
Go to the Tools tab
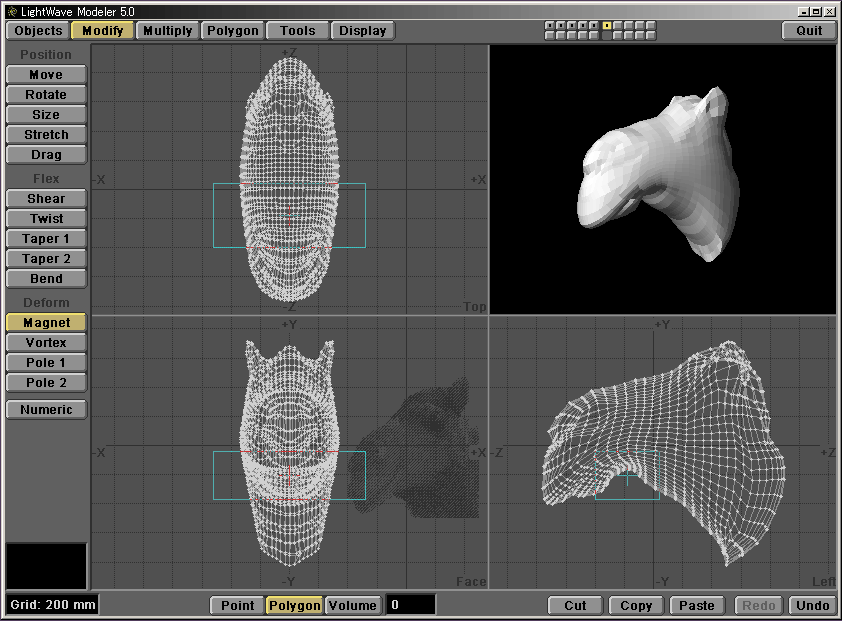click(298, 30)
